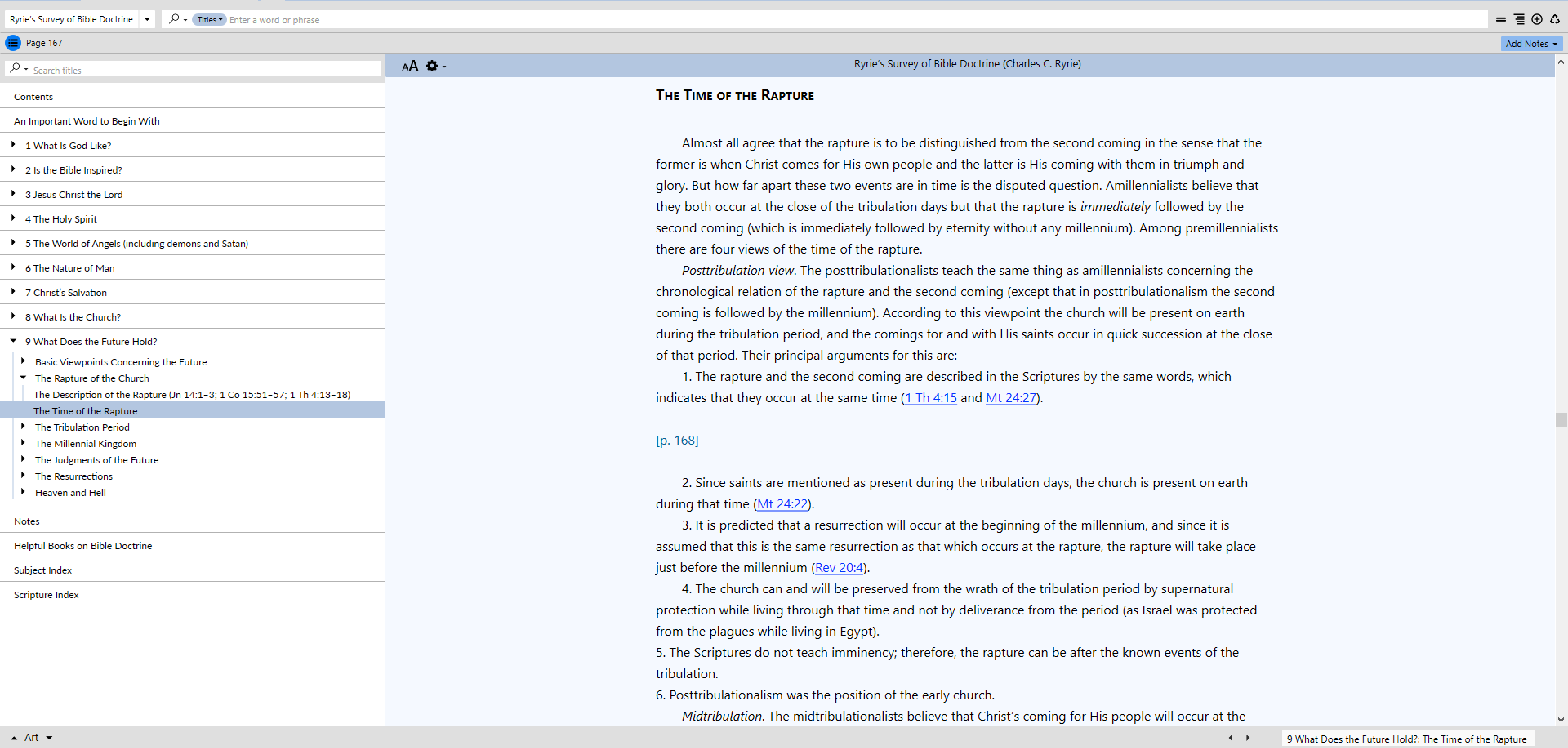Open the Subject Index entry
1568x748 pixels.
pyautogui.click(x=192, y=570)
